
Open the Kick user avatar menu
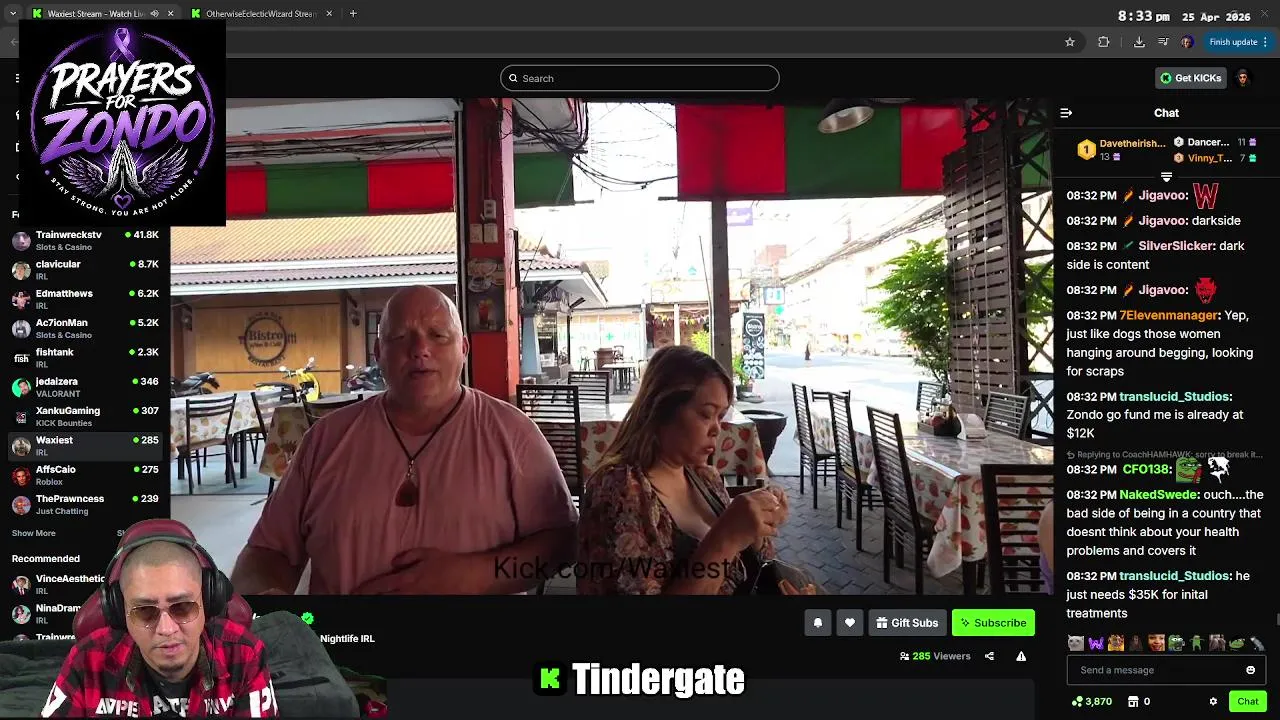(x=1243, y=78)
